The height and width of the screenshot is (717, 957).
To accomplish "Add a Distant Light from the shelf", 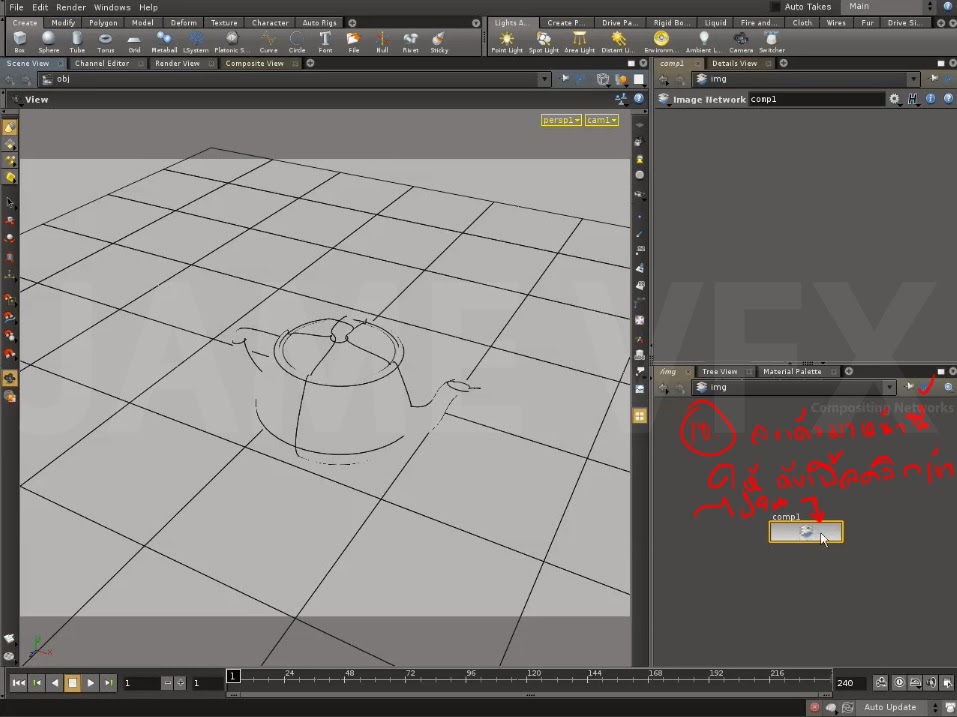I will [618, 42].
